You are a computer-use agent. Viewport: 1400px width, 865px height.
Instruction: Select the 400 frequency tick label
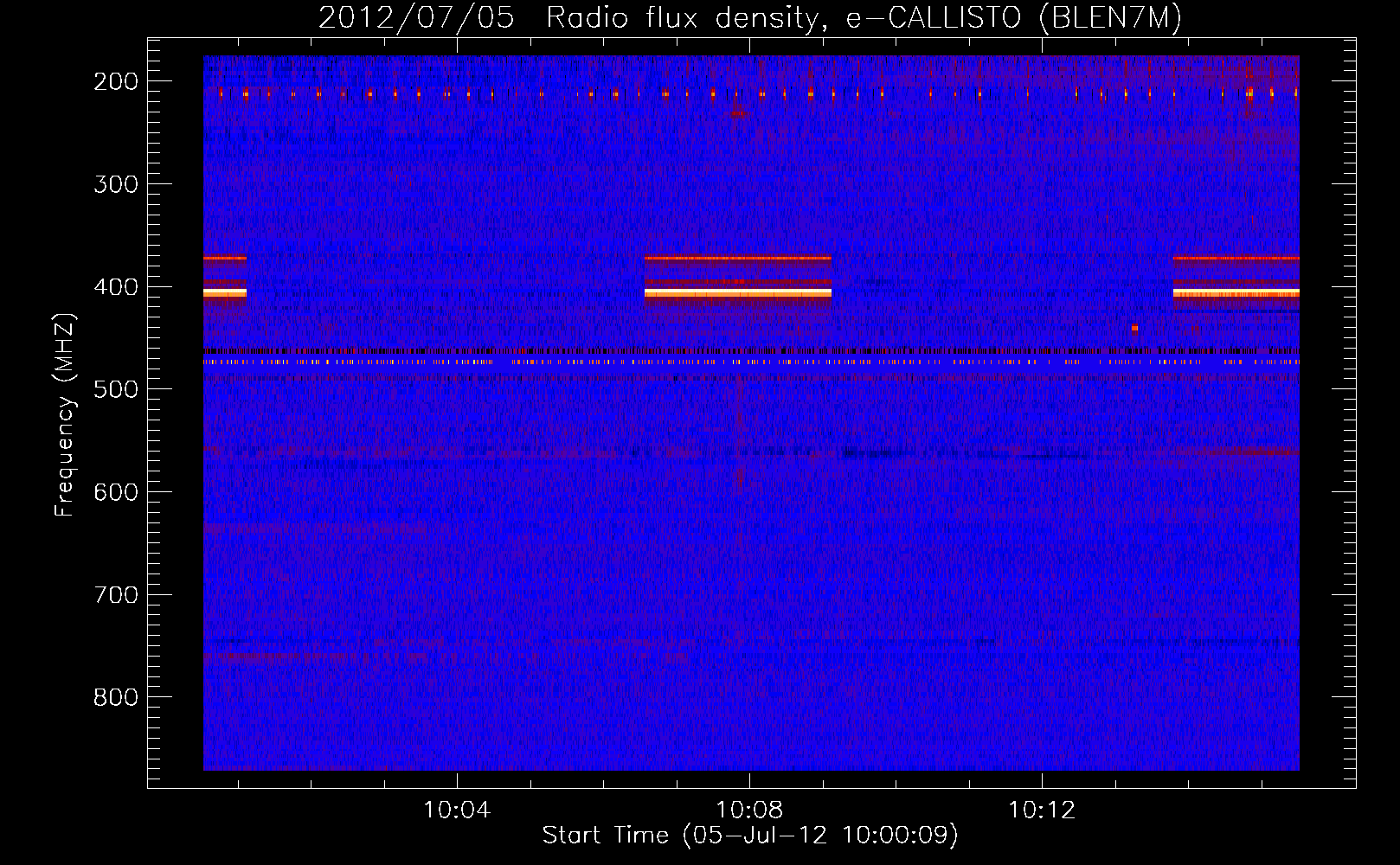pyautogui.click(x=116, y=287)
